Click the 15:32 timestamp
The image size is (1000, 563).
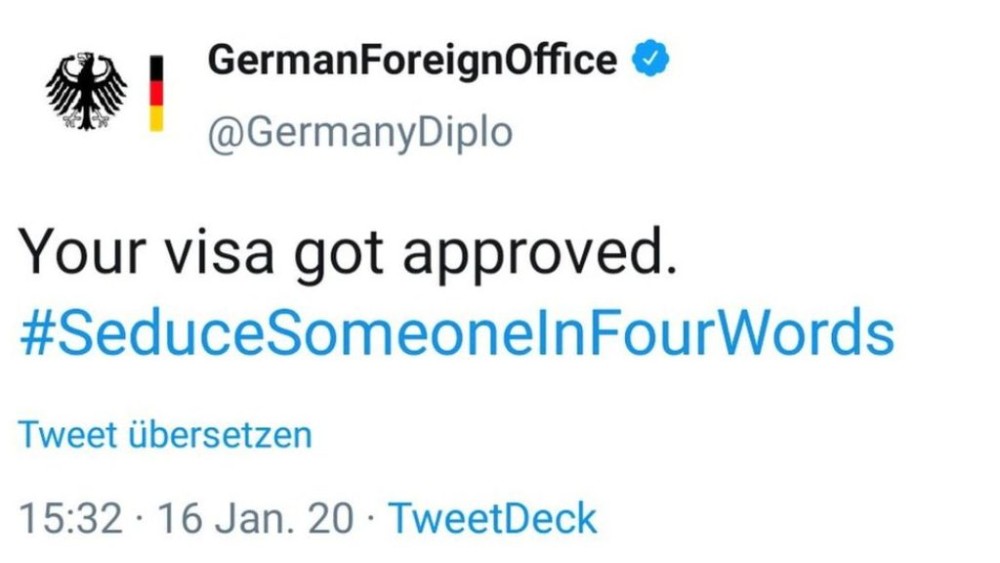70,518
